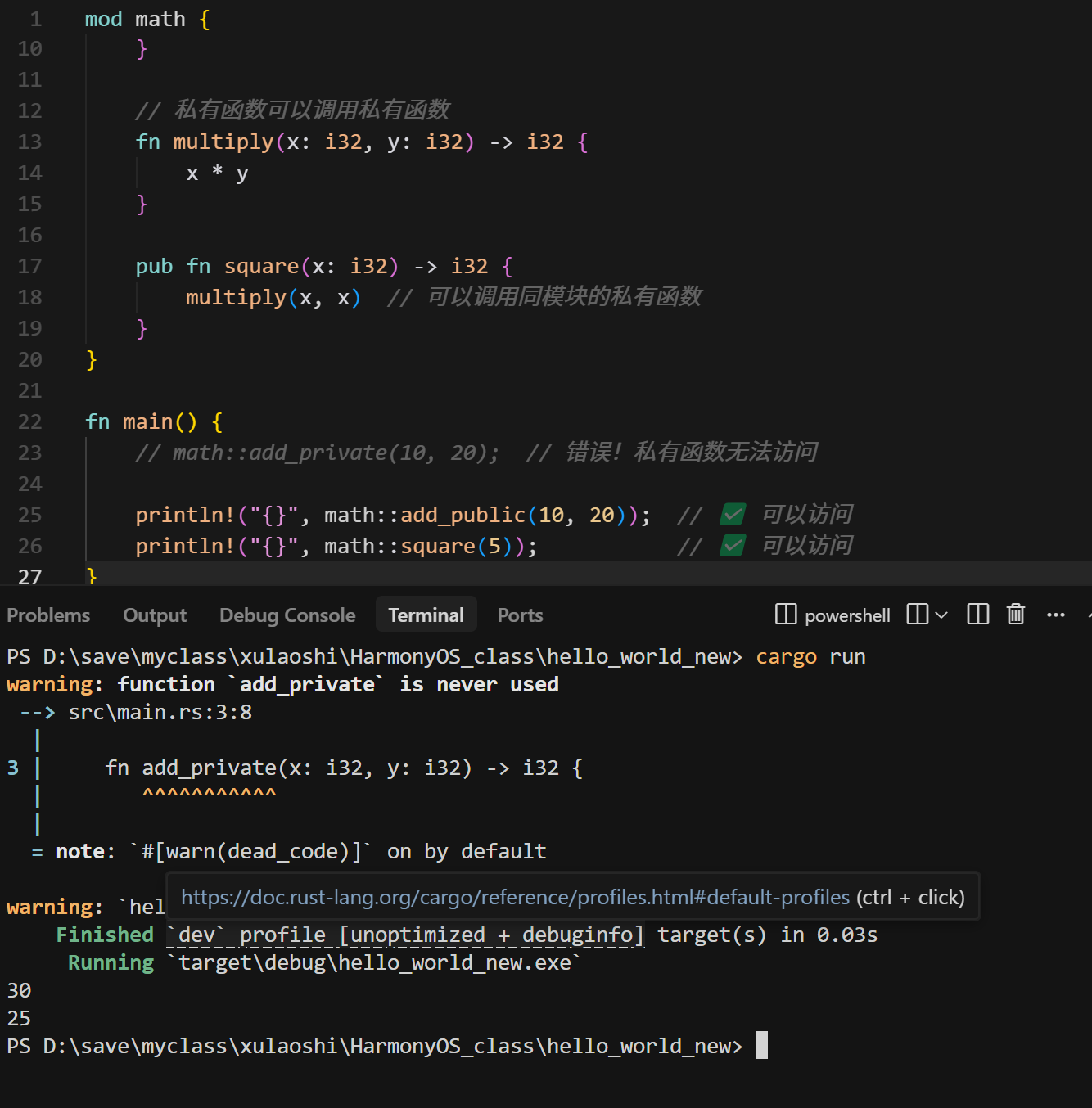Select the Terminal tab
1092x1108 pixels.
(426, 615)
